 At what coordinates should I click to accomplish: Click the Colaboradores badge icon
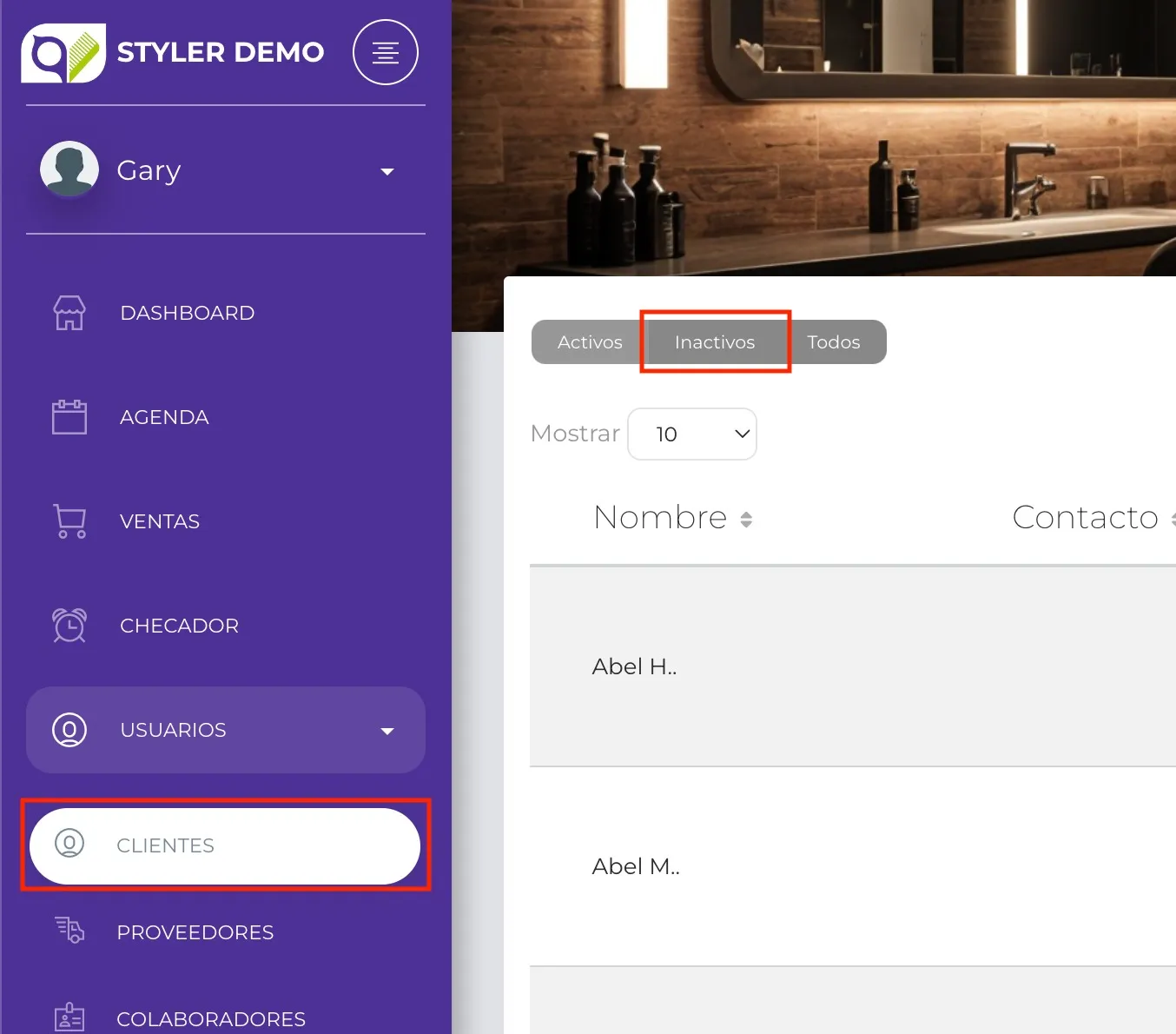tap(69, 1017)
